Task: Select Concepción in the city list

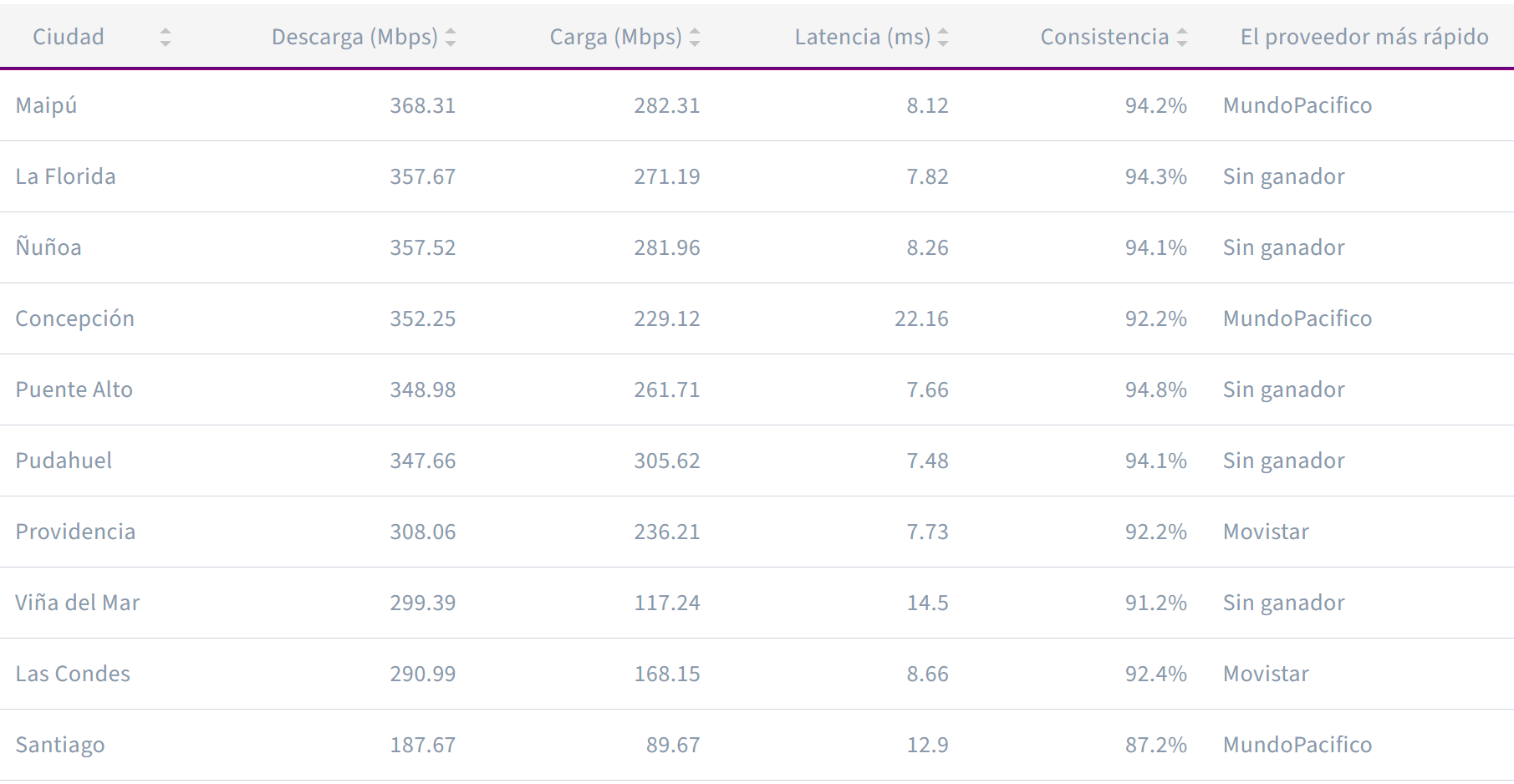Action: (x=75, y=318)
